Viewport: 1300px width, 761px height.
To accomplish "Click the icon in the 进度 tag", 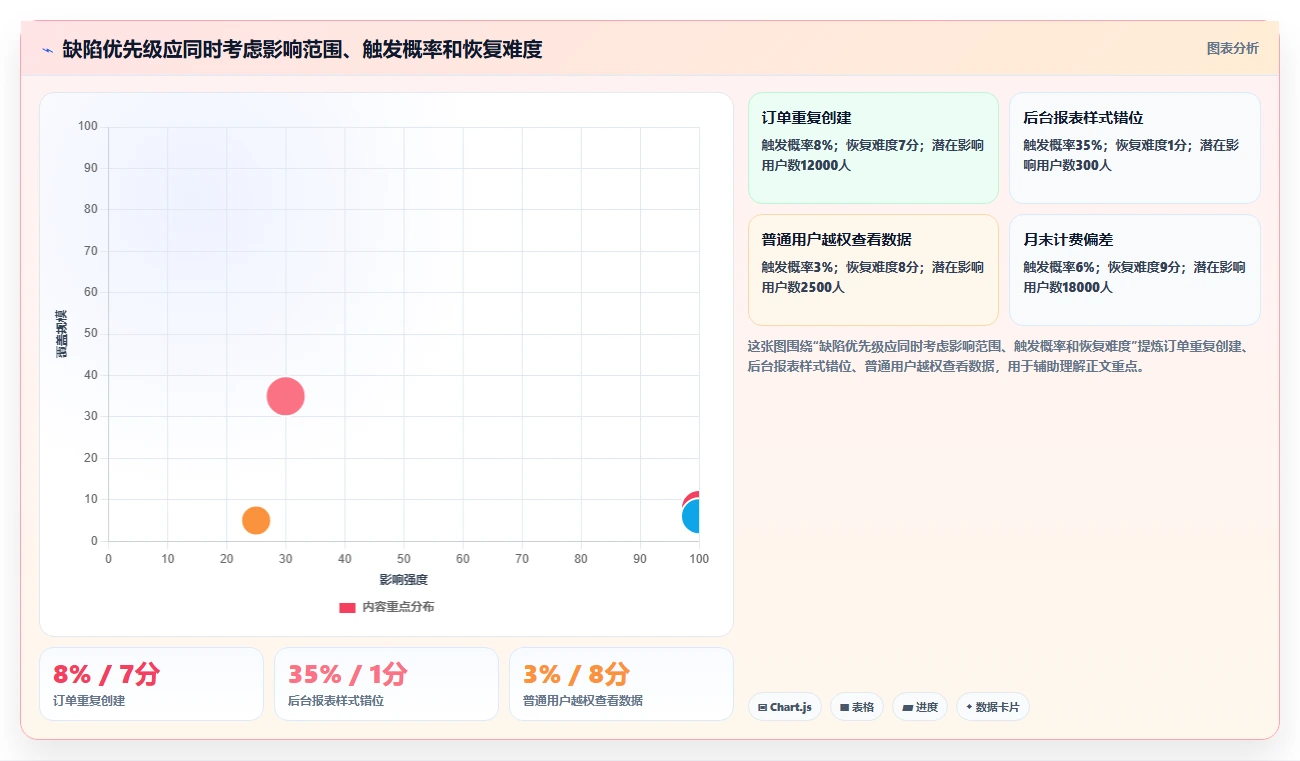I will pyautogui.click(x=907, y=708).
